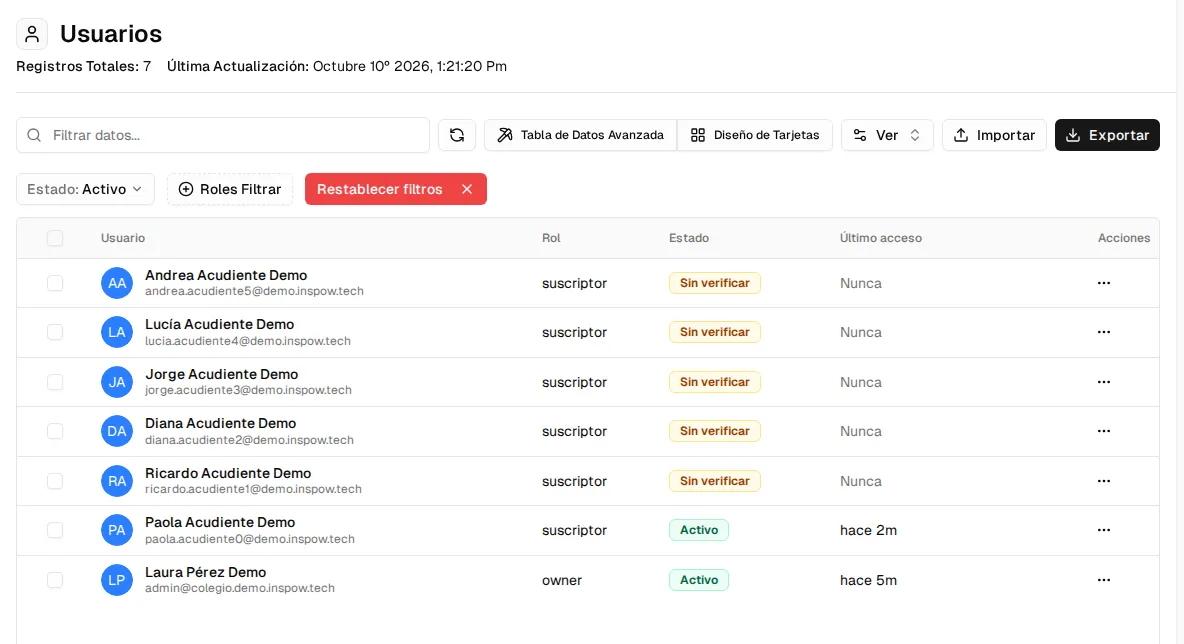Click email paola.acudiente0@demo.inspow.tech

point(250,539)
